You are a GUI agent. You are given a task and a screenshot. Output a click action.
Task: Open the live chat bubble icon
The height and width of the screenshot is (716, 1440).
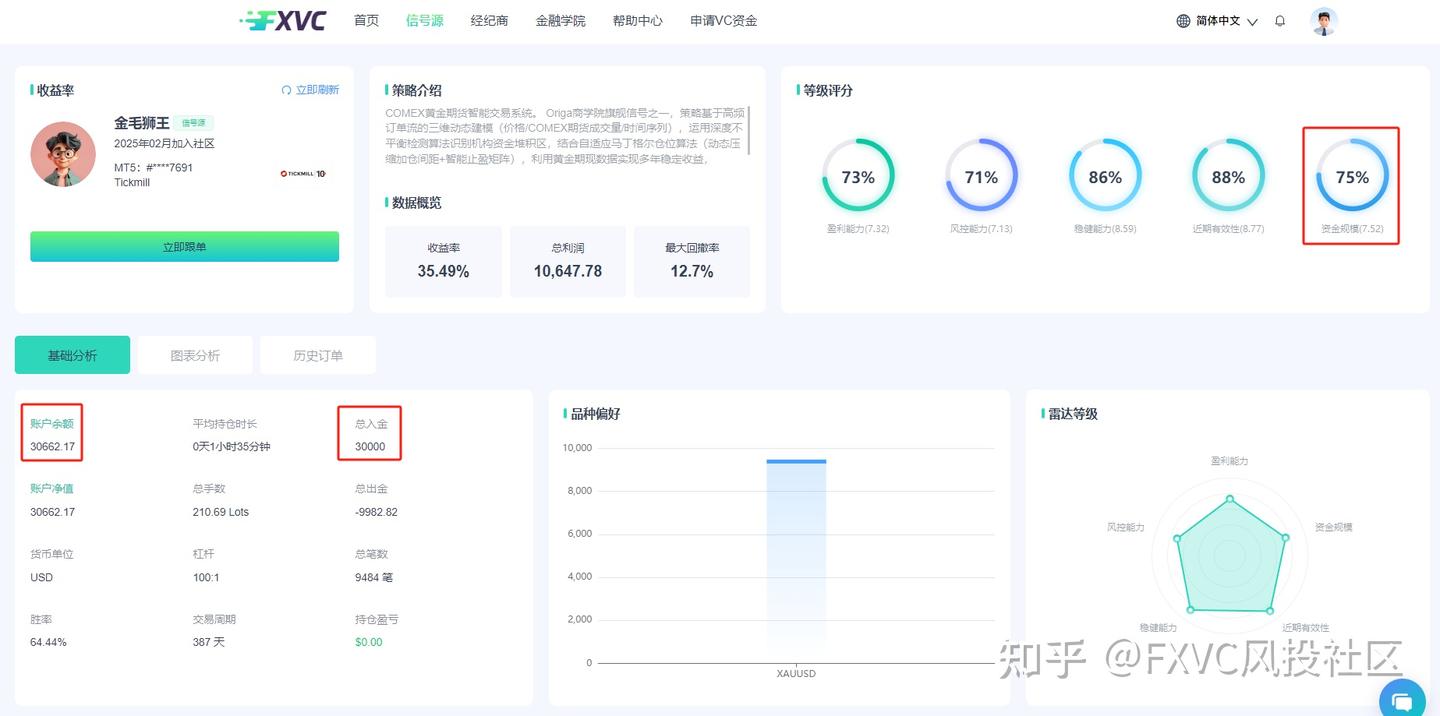pyautogui.click(x=1402, y=699)
